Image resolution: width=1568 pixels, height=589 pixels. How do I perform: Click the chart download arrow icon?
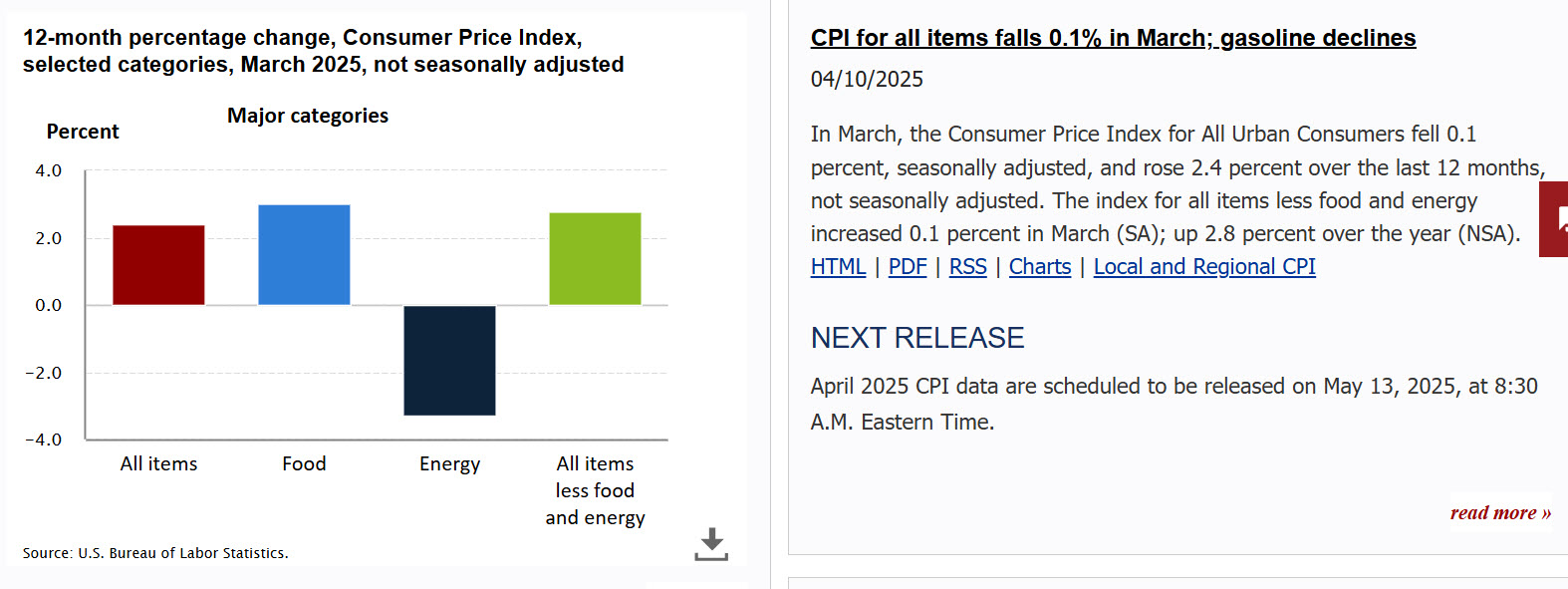point(711,544)
